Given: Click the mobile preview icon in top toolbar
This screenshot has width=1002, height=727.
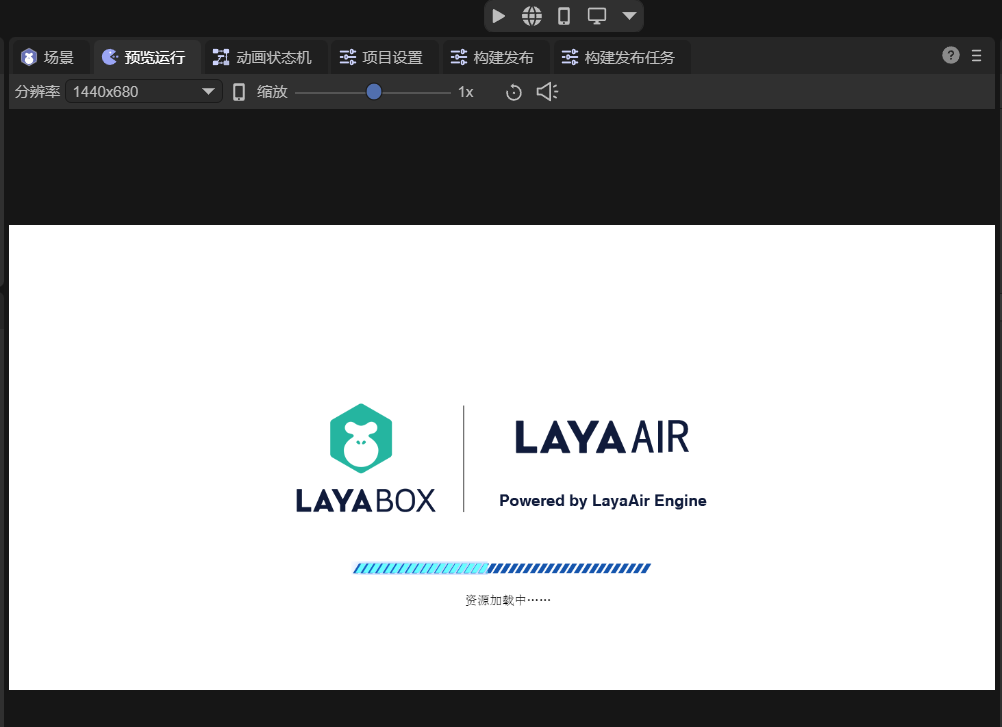Looking at the screenshot, I should coord(564,16).
